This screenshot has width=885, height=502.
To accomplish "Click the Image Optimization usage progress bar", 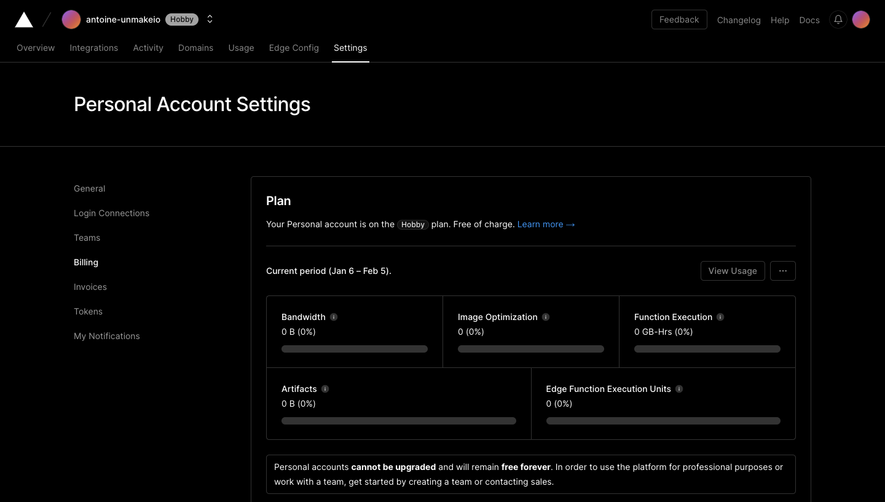I will [x=531, y=349].
